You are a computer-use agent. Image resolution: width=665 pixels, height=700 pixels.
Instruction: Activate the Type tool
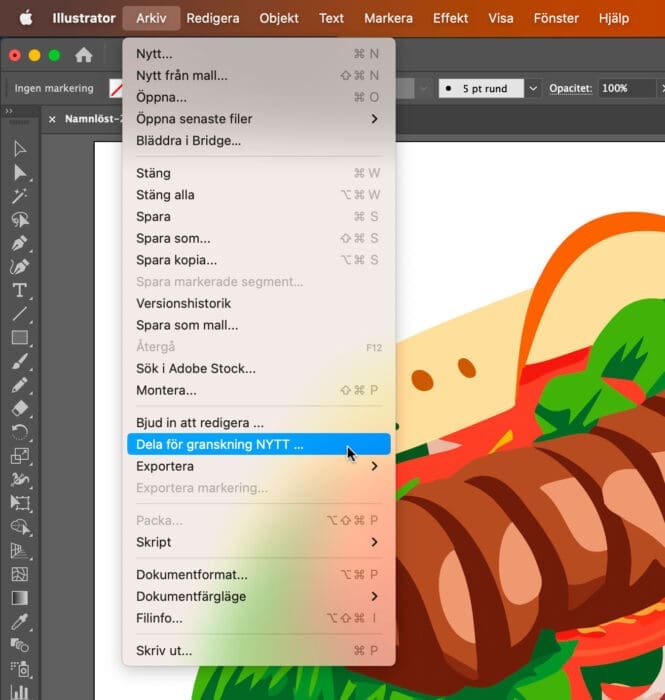(20, 291)
